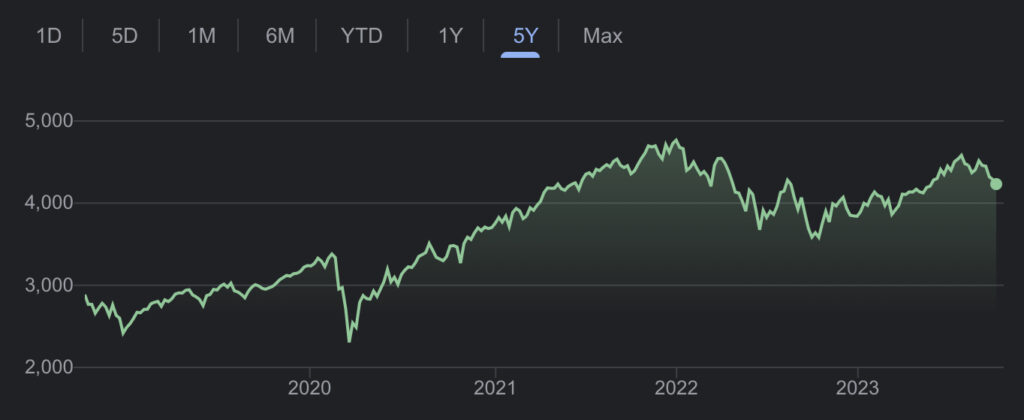
Task: Click the early-2020 crash low point on the line
Action: click(349, 342)
